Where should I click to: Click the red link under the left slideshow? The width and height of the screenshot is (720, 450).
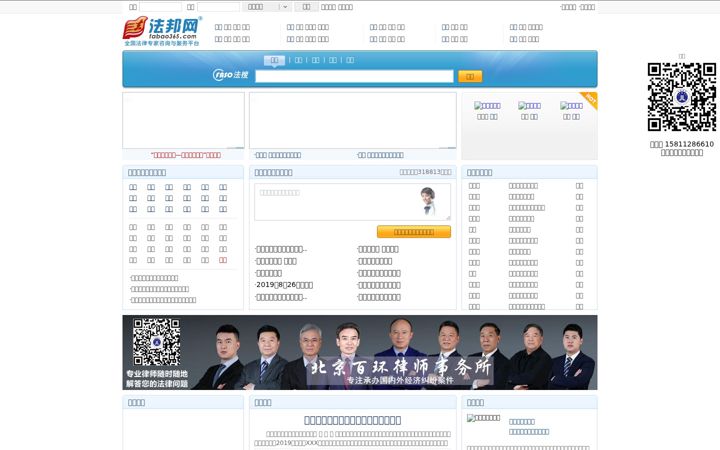pos(186,155)
